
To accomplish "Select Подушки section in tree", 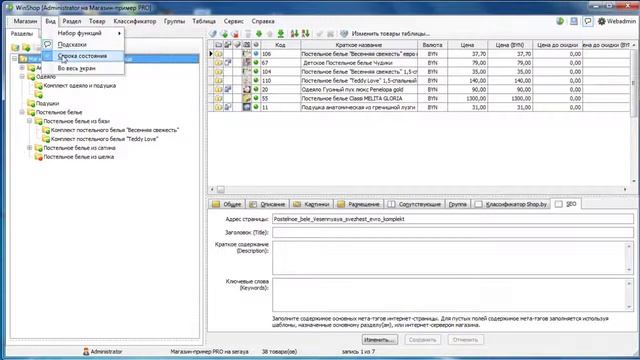I will 47,104.
